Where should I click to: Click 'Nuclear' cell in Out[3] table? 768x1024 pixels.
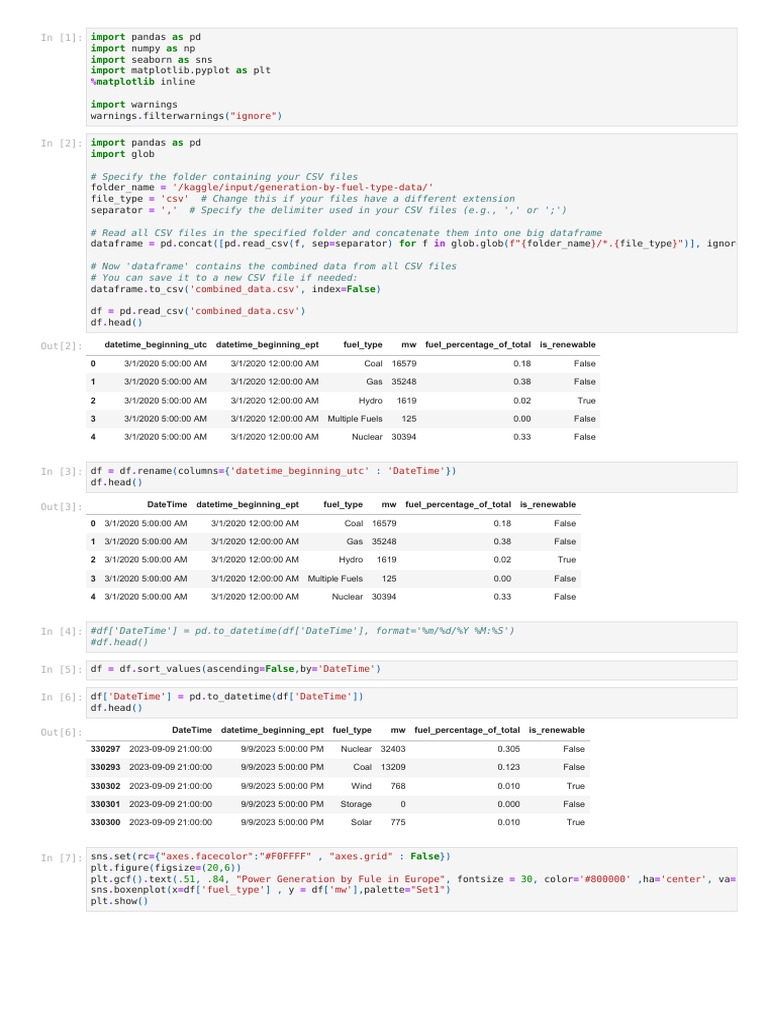coord(347,597)
